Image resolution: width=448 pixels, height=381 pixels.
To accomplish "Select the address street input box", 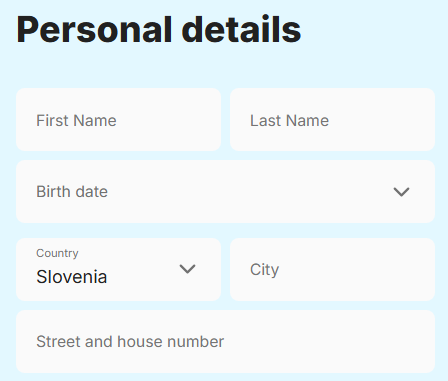I will coord(225,342).
